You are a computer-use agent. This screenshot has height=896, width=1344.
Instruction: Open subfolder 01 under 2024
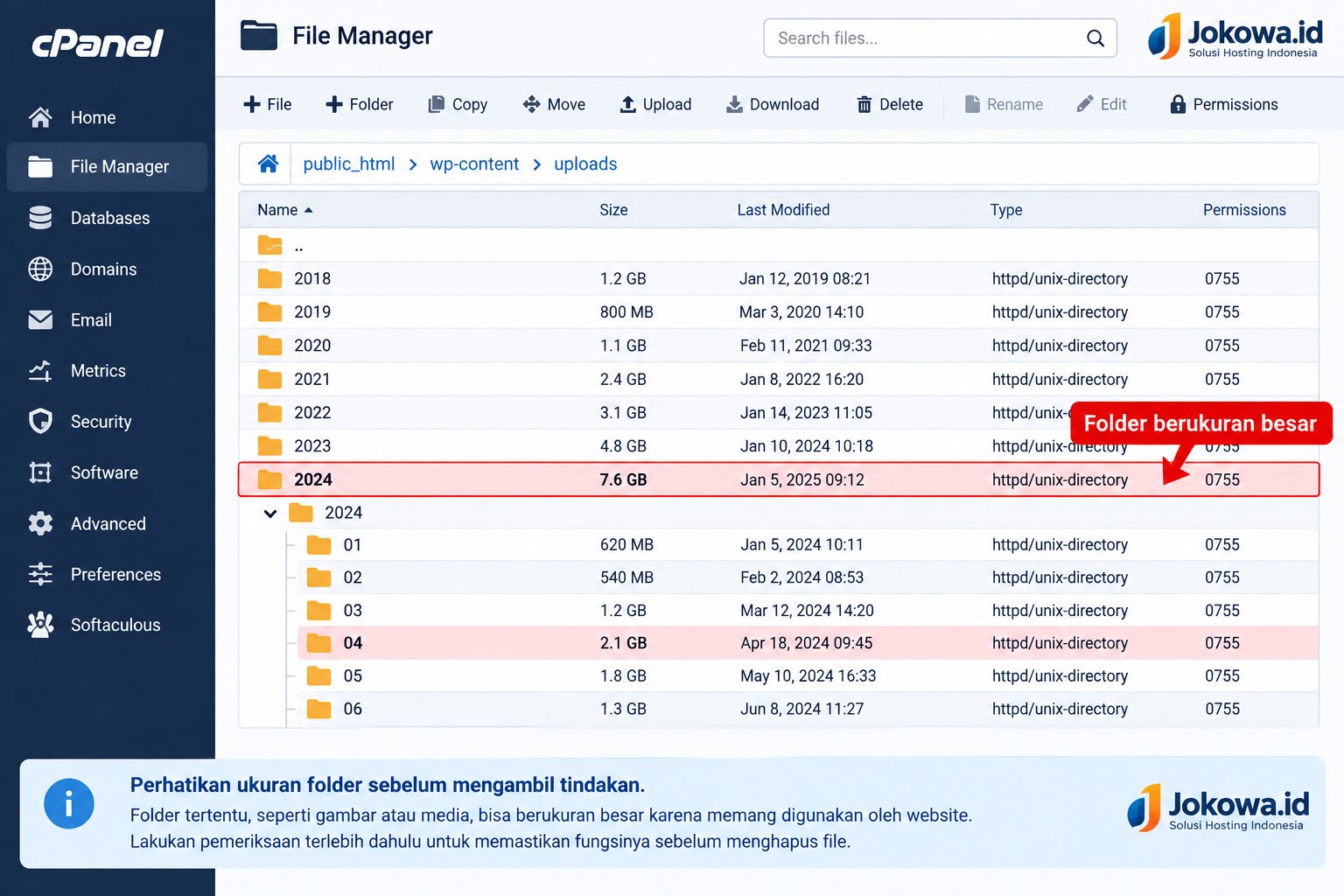coord(353,544)
